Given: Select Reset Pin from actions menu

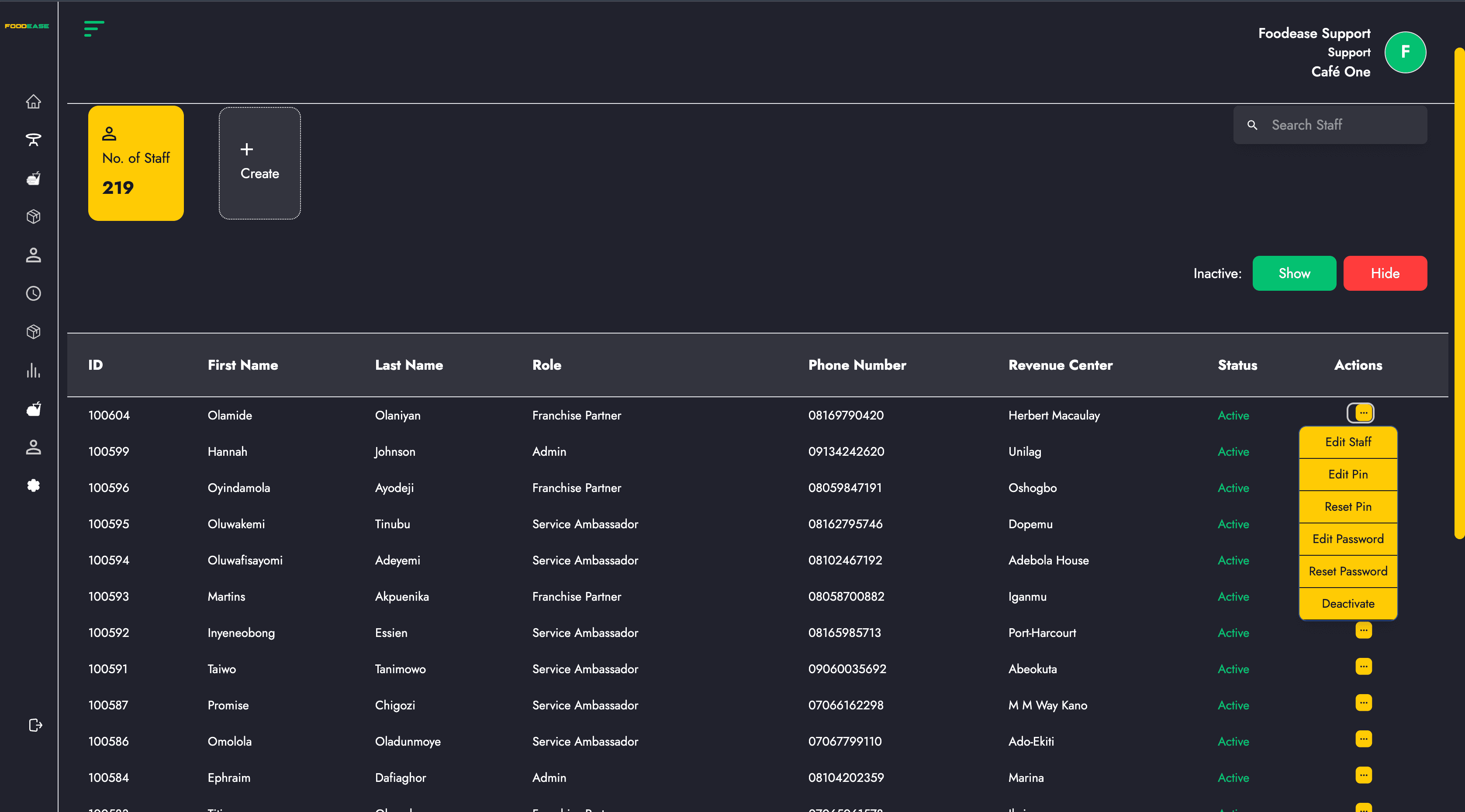Looking at the screenshot, I should click(1348, 507).
